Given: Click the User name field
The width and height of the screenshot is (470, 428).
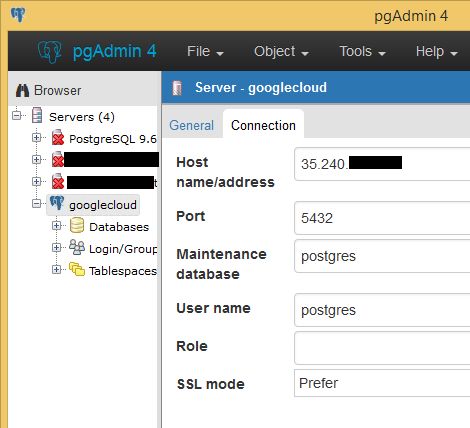Looking at the screenshot, I should (x=382, y=310).
